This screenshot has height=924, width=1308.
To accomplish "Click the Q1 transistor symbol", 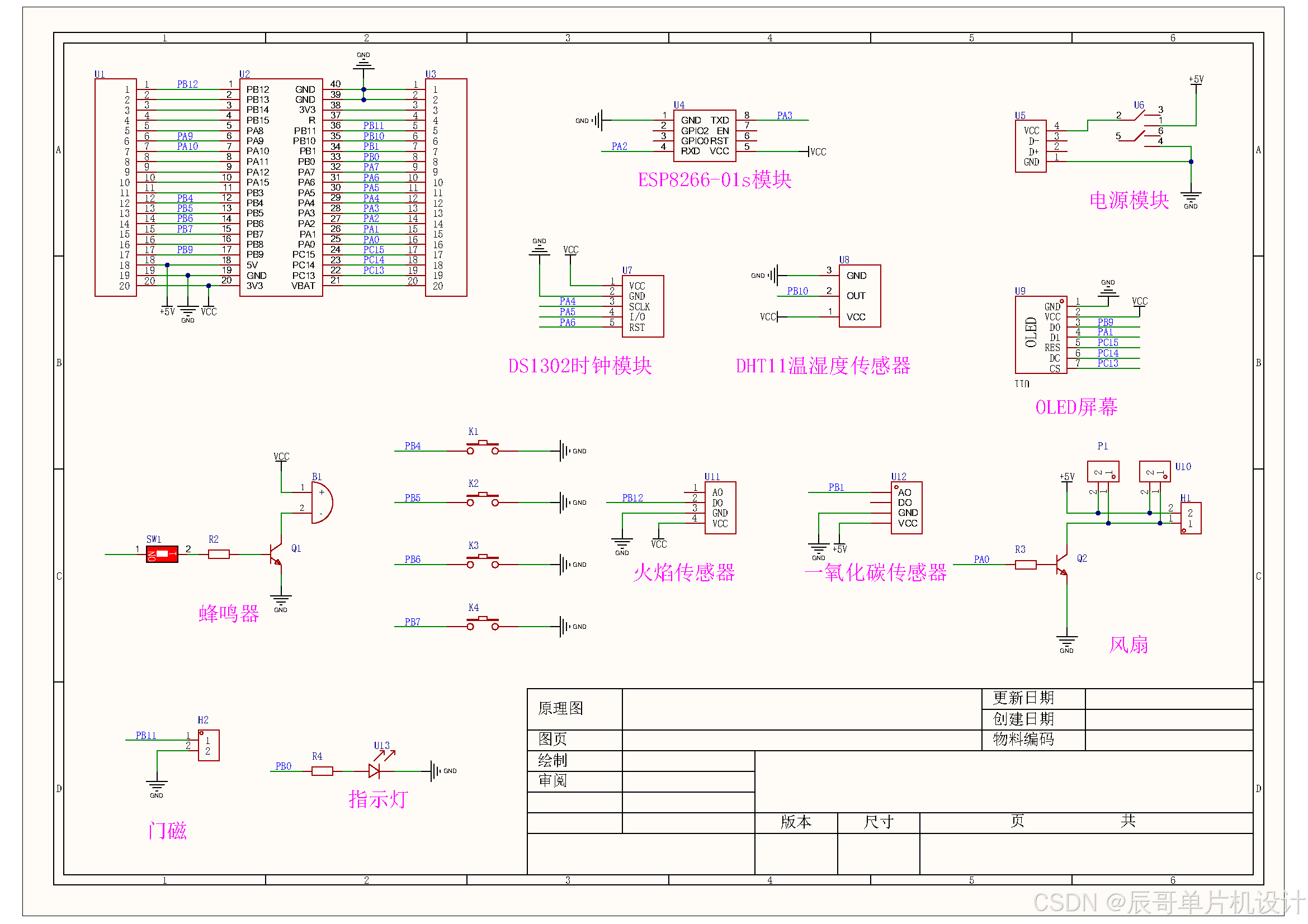I will tap(276, 555).
